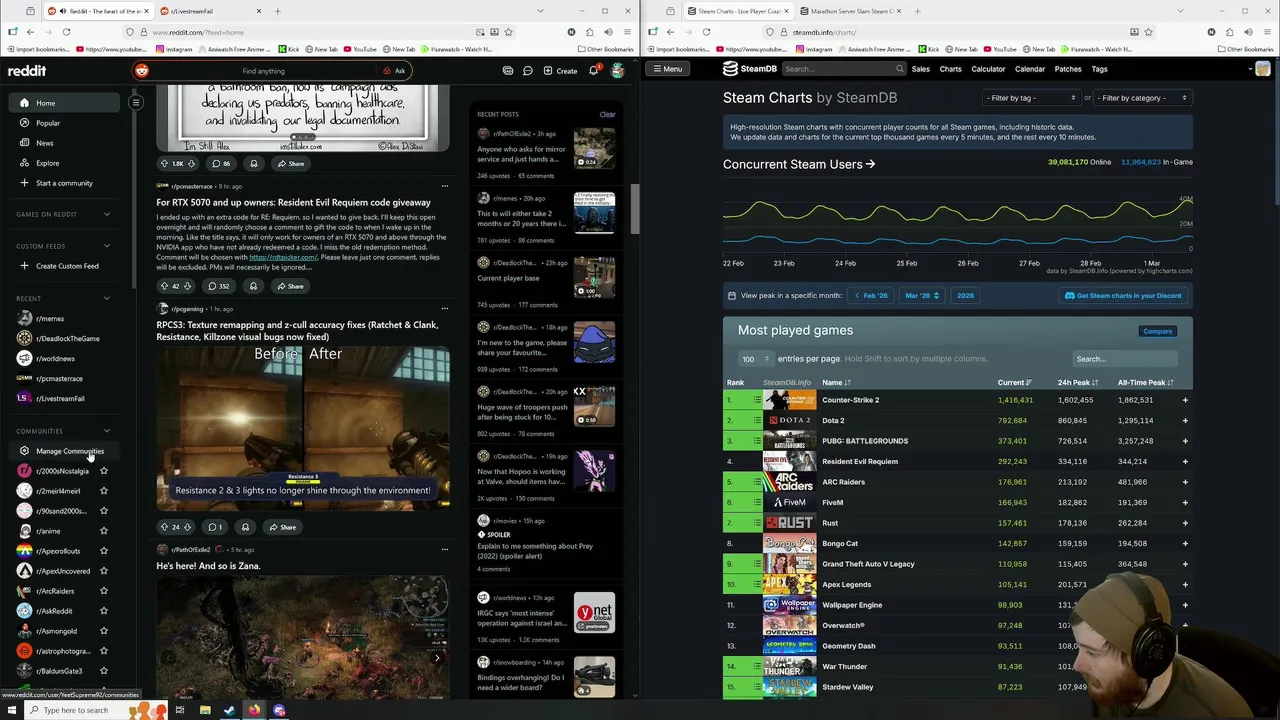
Task: Click Create post button on Reddit
Action: 560,71
